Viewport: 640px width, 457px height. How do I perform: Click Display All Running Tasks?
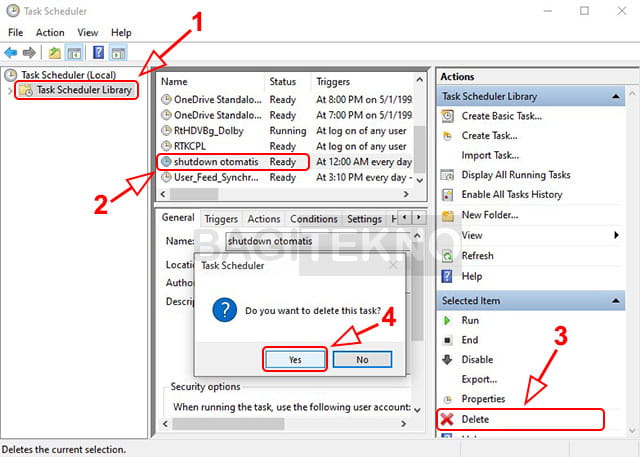tap(522, 175)
